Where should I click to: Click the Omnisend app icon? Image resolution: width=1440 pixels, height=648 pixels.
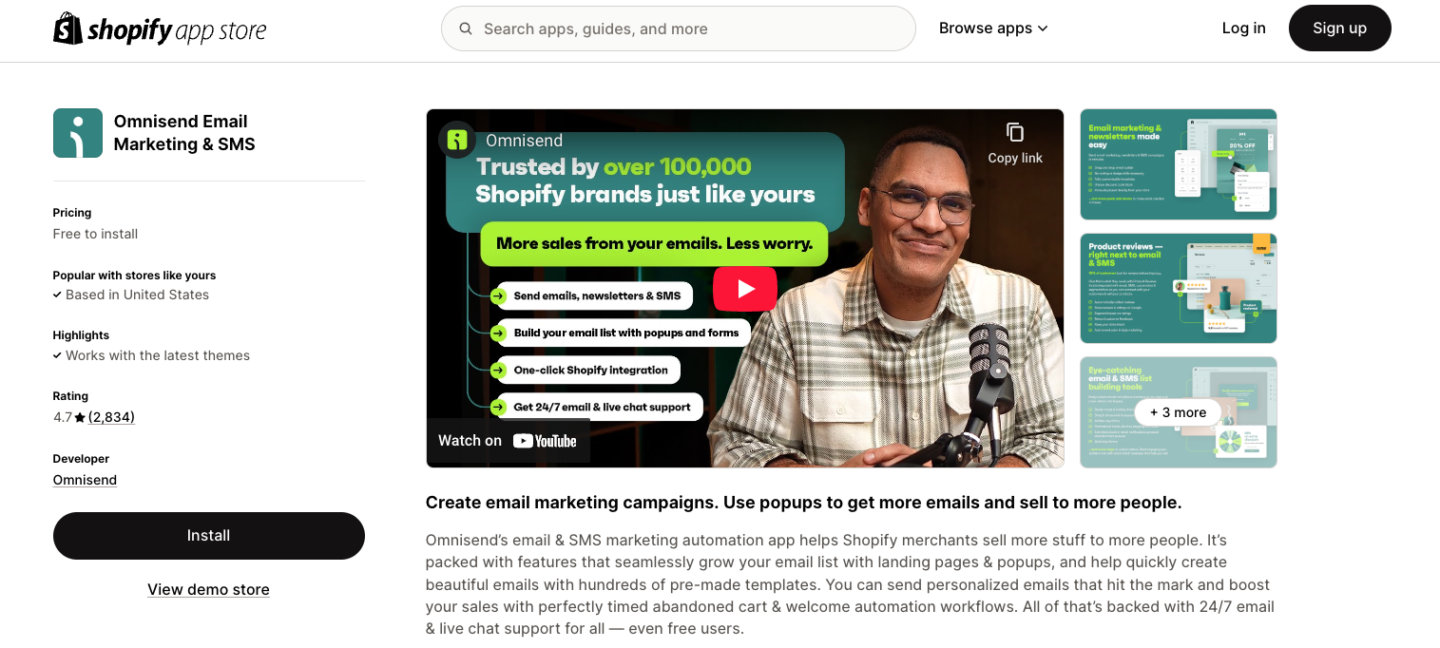78,133
